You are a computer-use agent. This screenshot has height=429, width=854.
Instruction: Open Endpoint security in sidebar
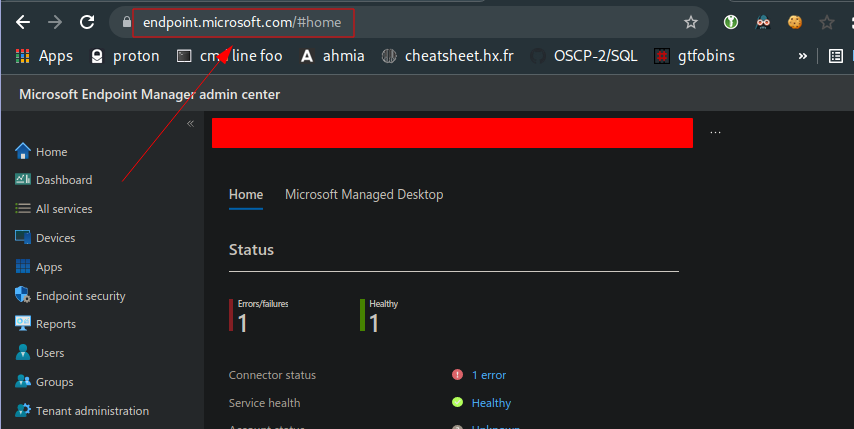pos(81,296)
